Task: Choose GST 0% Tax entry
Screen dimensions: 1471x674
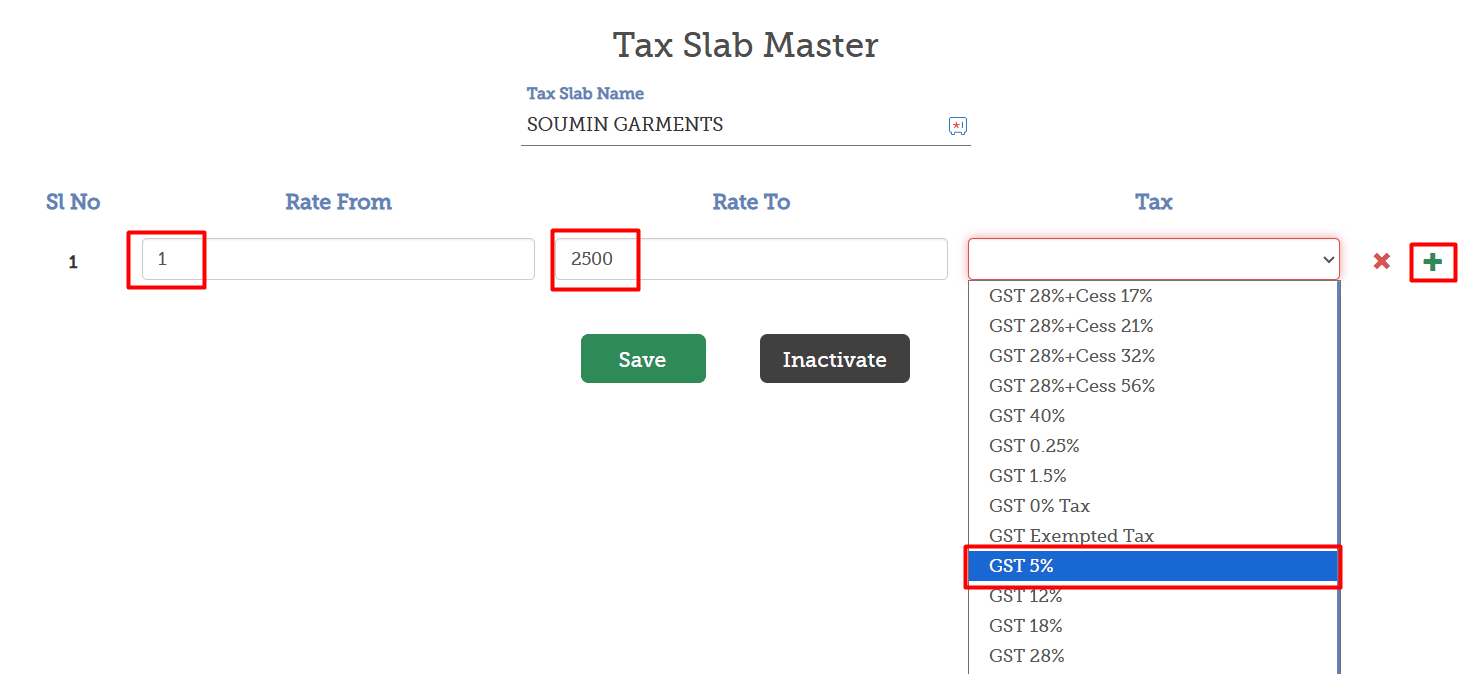Action: [x=1152, y=506]
